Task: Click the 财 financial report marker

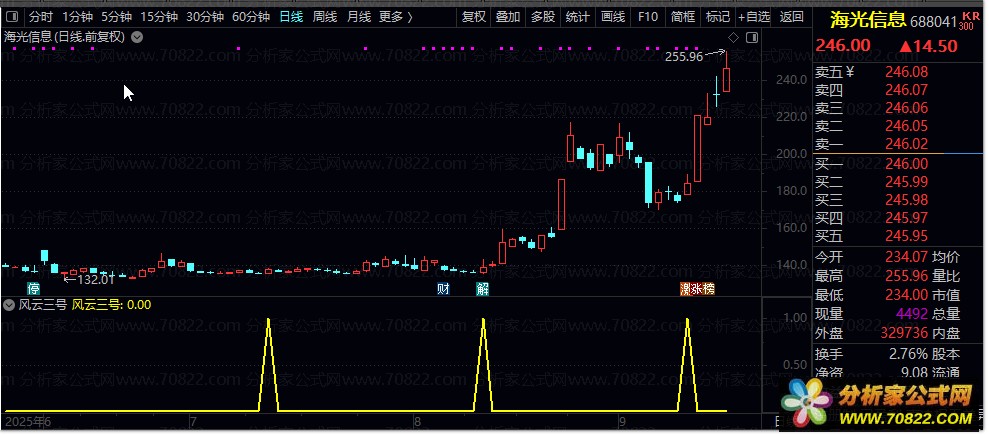Action: (x=443, y=289)
